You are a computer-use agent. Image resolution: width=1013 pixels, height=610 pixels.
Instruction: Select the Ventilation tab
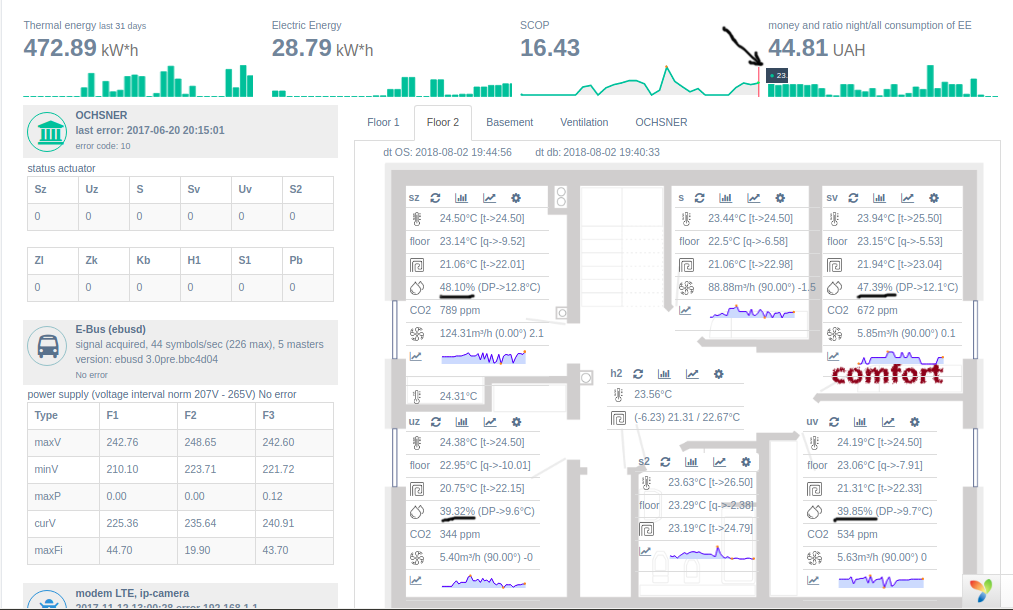(x=584, y=122)
